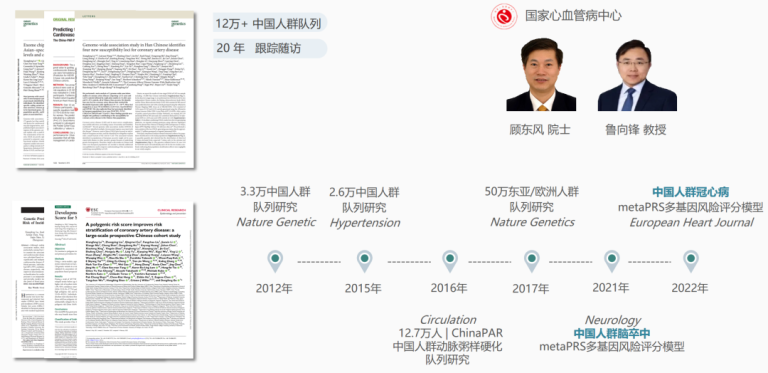This screenshot has height=373, width=768.
Task: Click the 中国人群冠心病 heading
Action: 690,191
